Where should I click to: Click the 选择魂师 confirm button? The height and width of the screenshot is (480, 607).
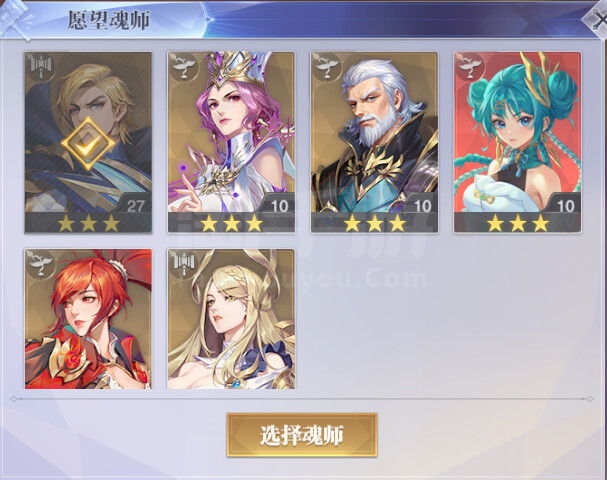point(302,435)
